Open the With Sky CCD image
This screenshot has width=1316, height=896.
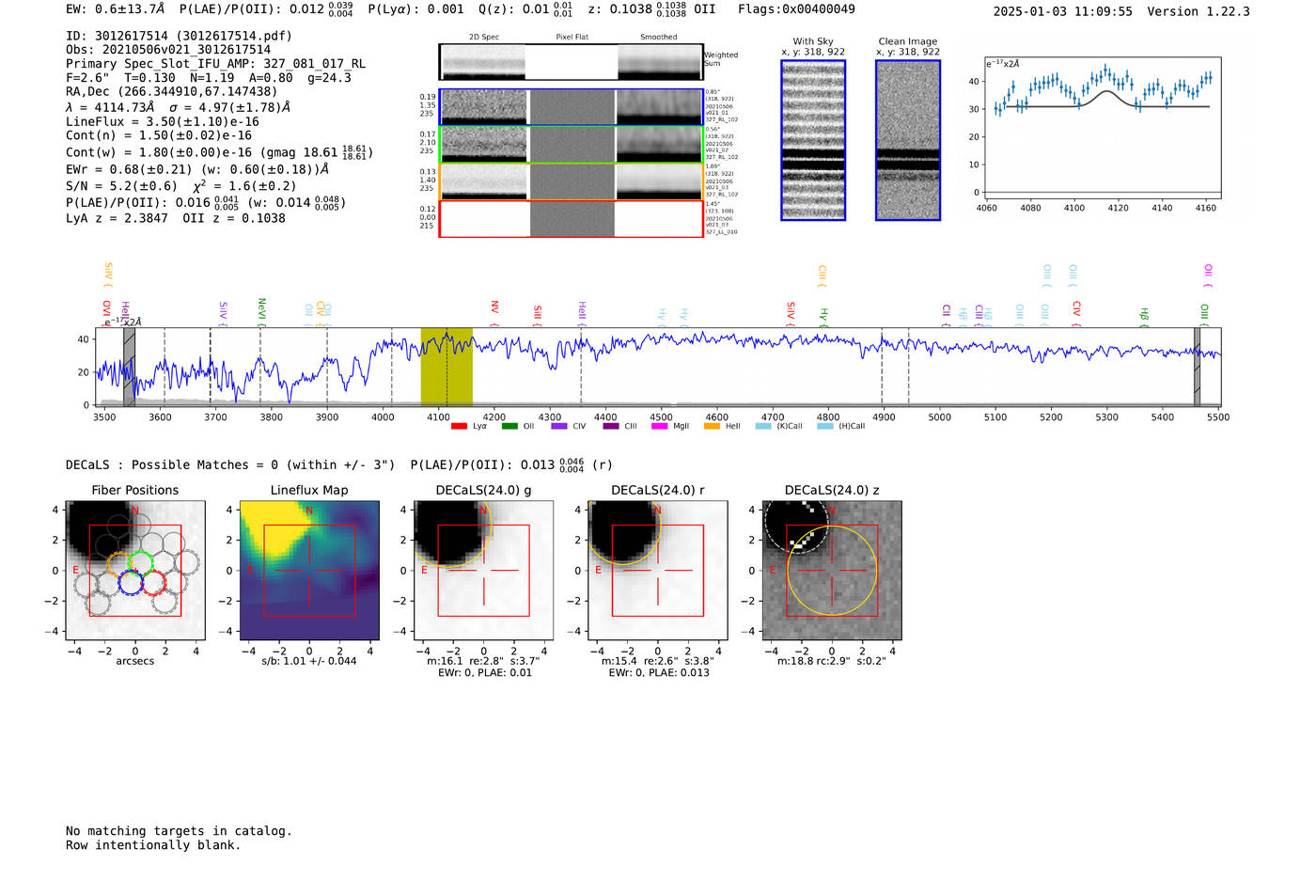(x=813, y=140)
